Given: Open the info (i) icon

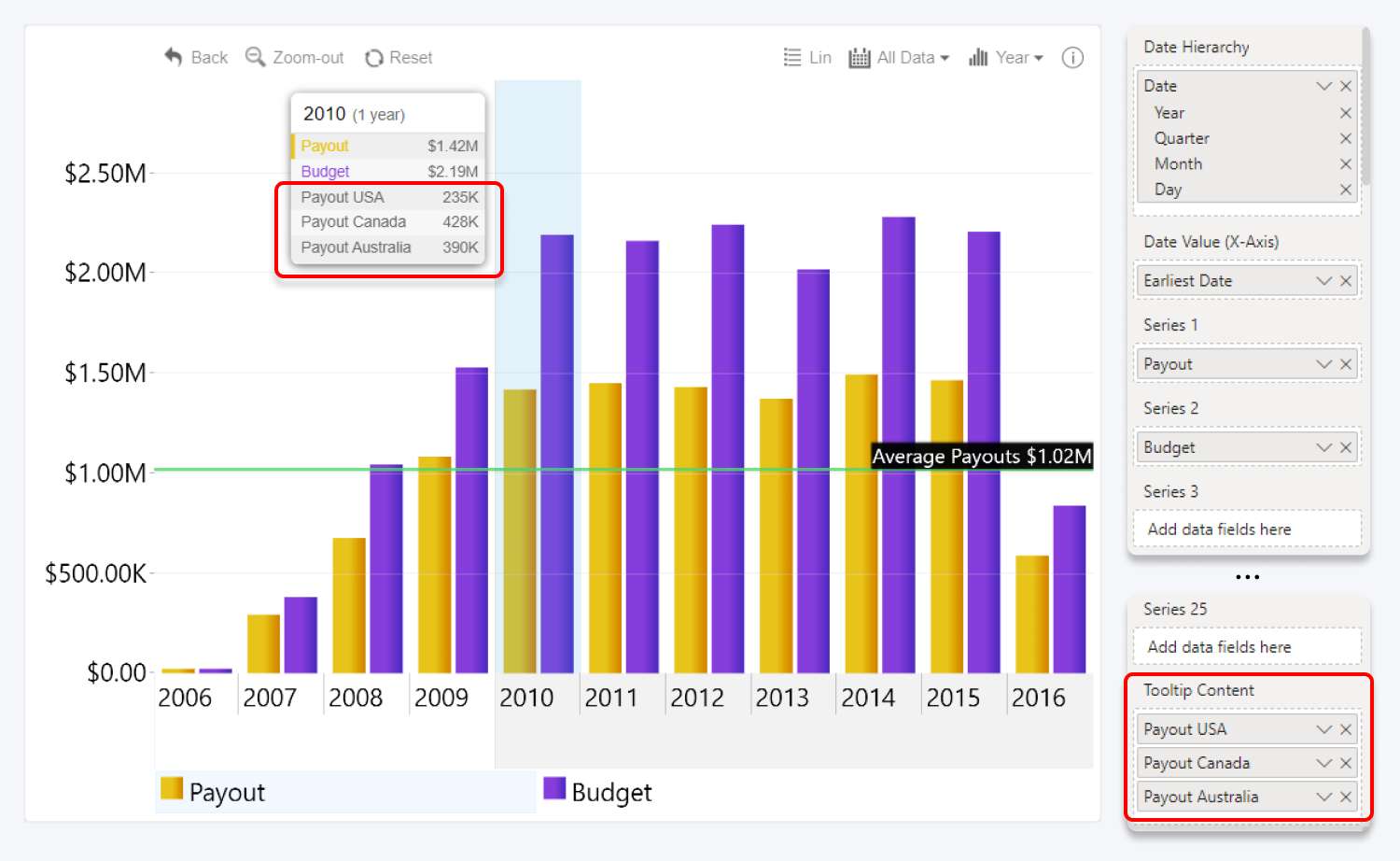Looking at the screenshot, I should (x=1072, y=57).
